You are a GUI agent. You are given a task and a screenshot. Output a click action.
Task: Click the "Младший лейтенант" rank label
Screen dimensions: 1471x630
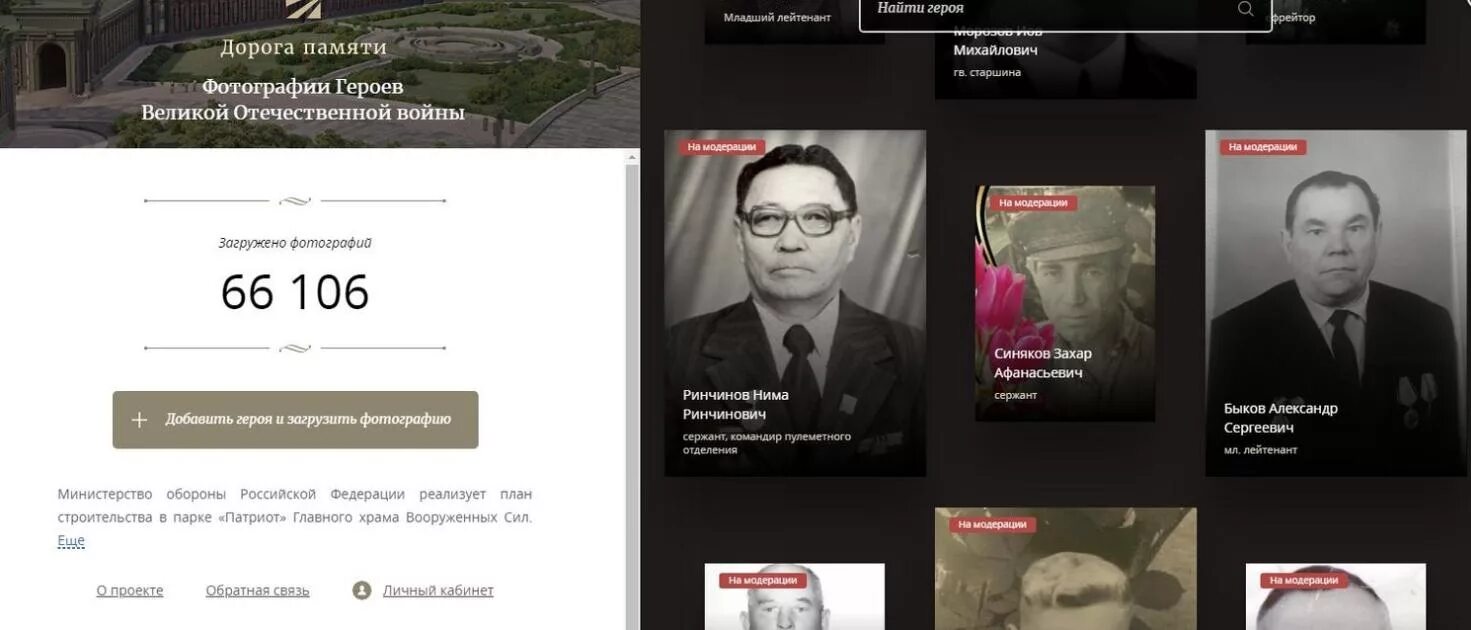coord(777,18)
